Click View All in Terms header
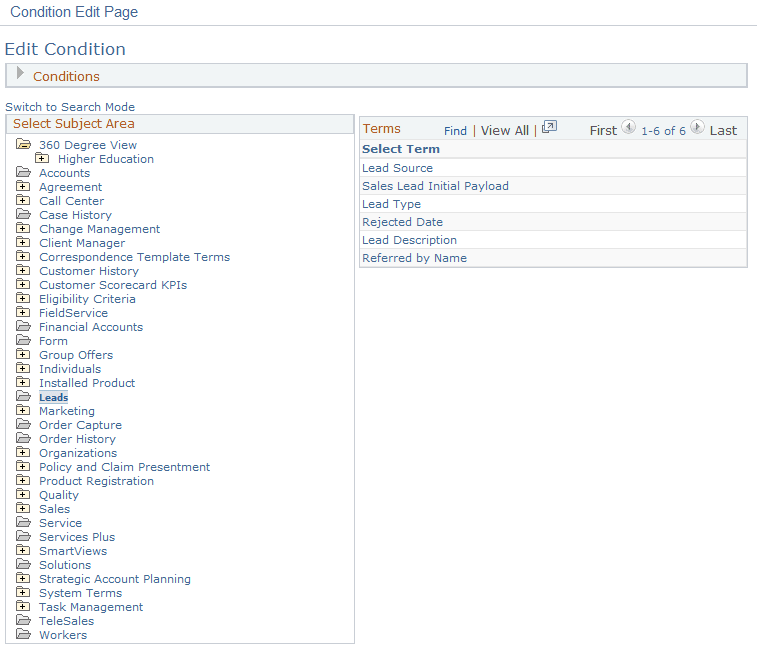This screenshot has width=757, height=653. pyautogui.click(x=505, y=131)
